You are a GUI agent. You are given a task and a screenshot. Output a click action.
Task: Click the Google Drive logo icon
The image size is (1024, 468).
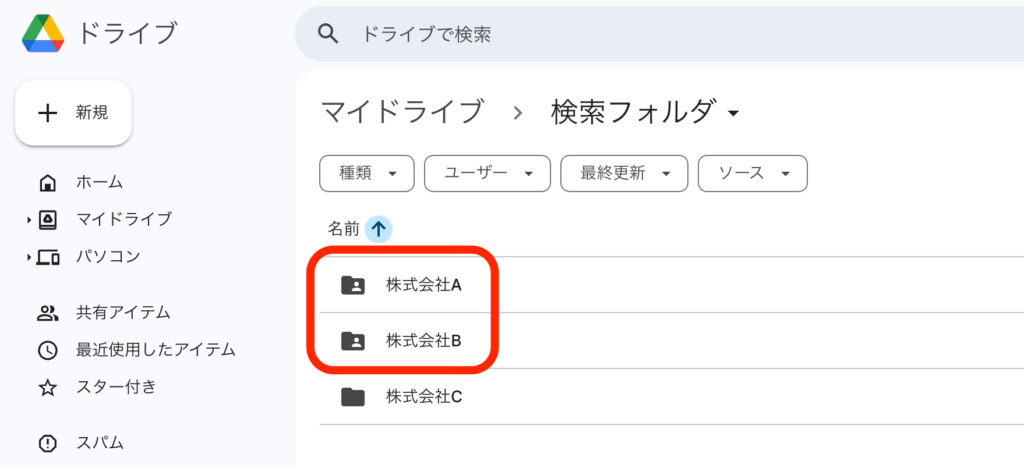click(x=43, y=34)
